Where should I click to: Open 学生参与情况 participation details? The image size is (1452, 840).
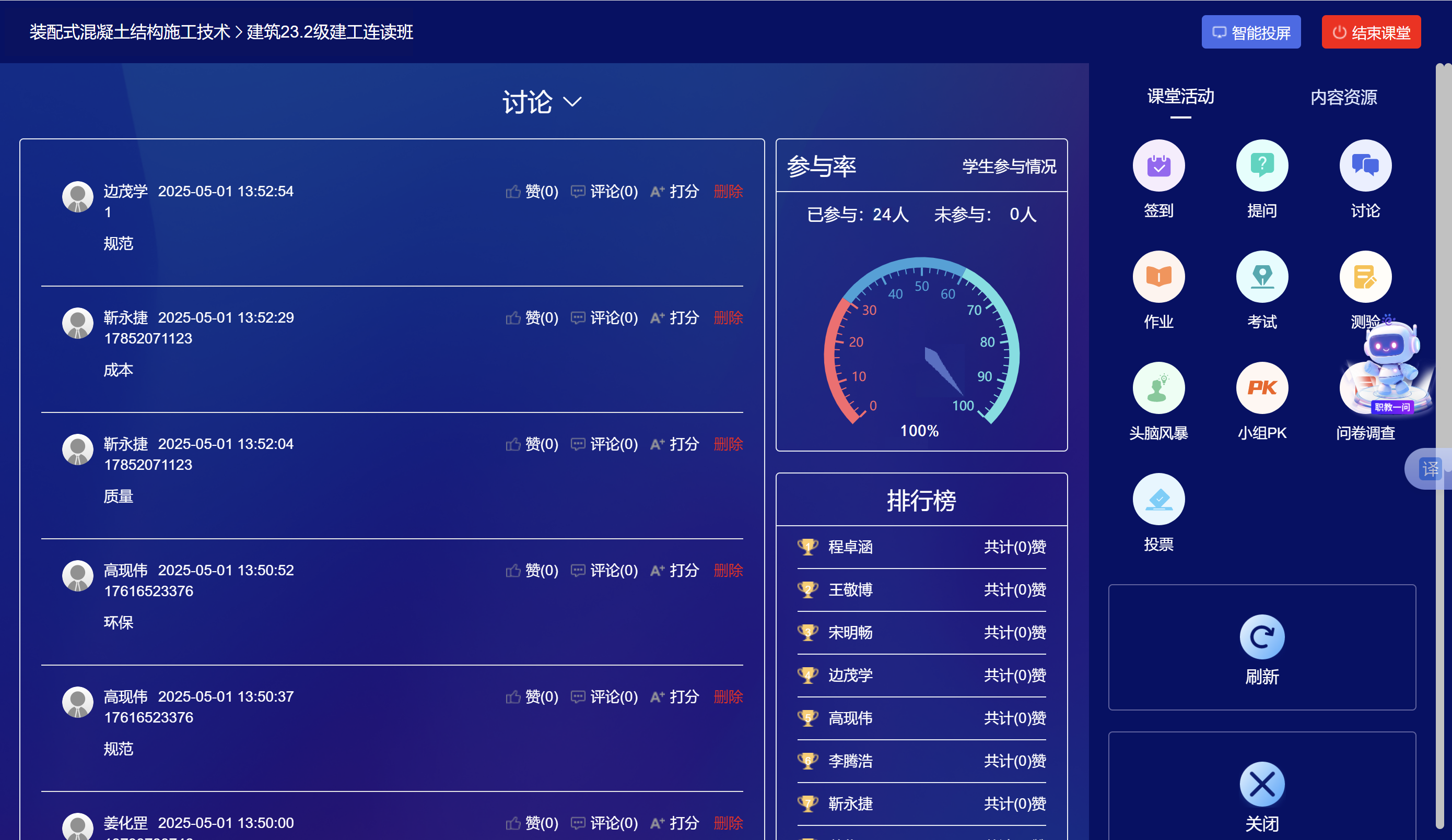point(1009,167)
